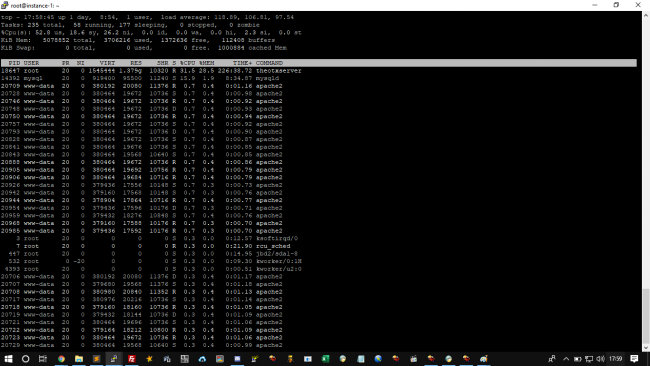Switch to Sublime Text on the taskbar
The image size is (650, 366).
coord(96,359)
